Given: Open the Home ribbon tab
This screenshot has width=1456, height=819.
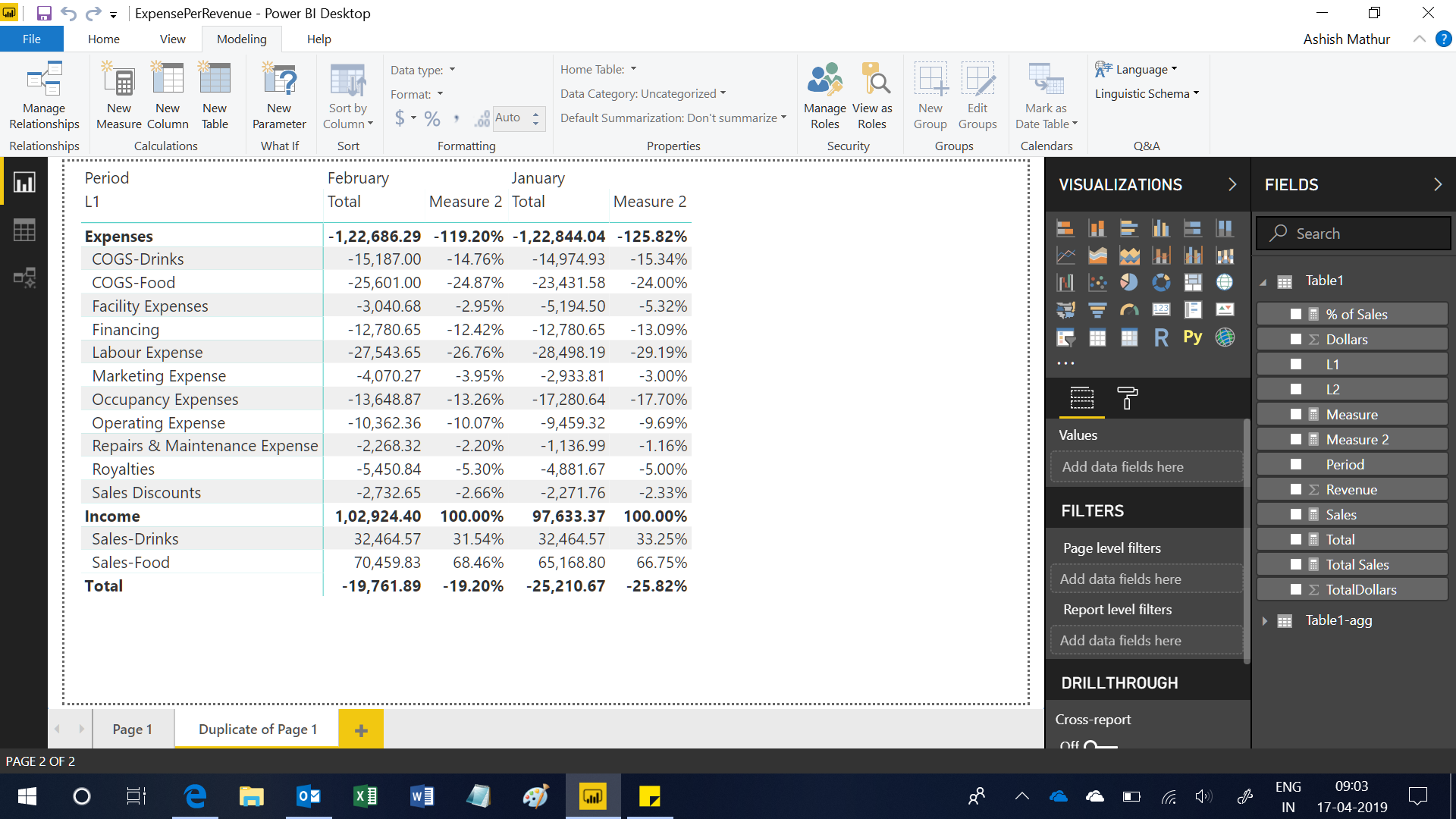Looking at the screenshot, I should coord(104,39).
